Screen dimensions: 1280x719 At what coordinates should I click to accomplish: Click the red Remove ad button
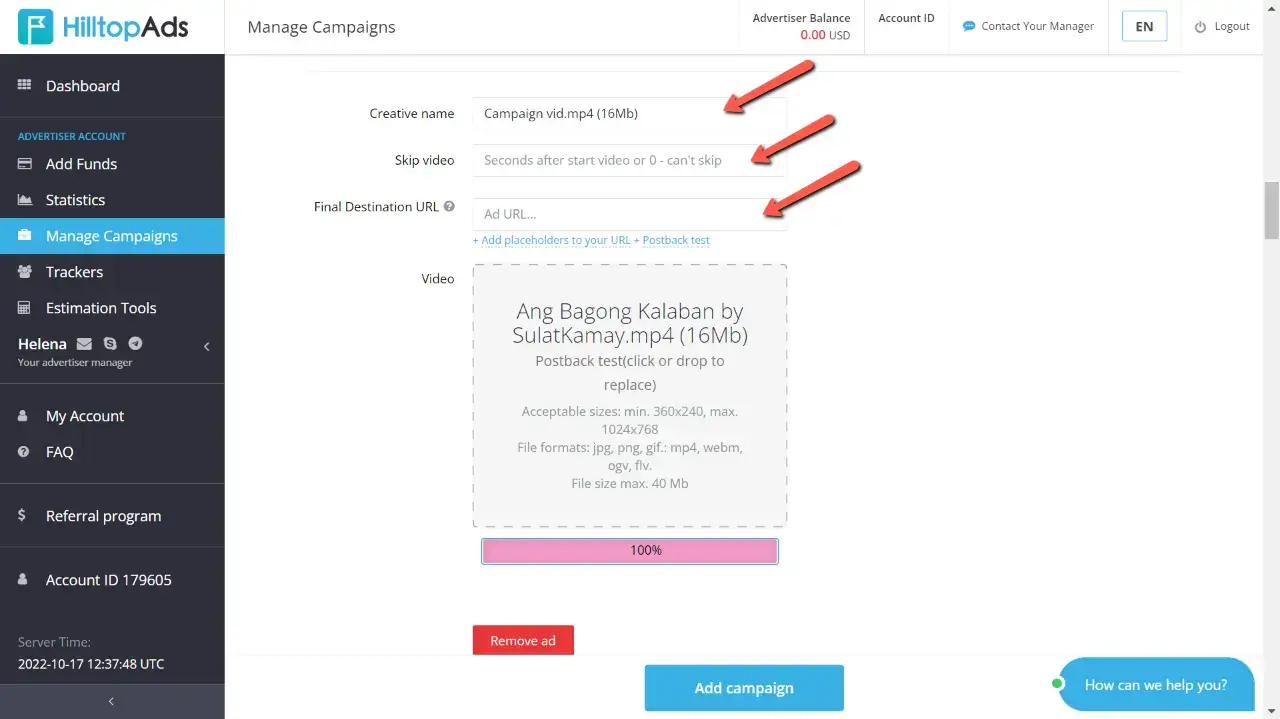(x=523, y=640)
